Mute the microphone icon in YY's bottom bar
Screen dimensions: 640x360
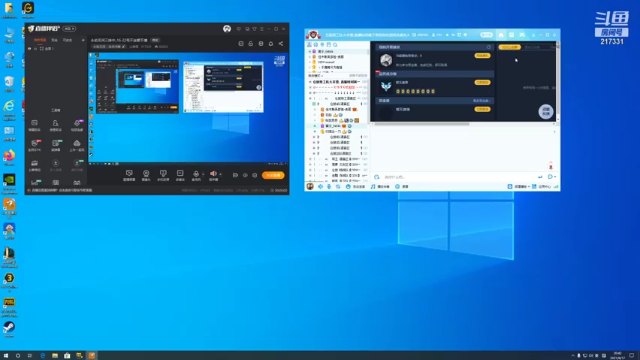point(329,187)
